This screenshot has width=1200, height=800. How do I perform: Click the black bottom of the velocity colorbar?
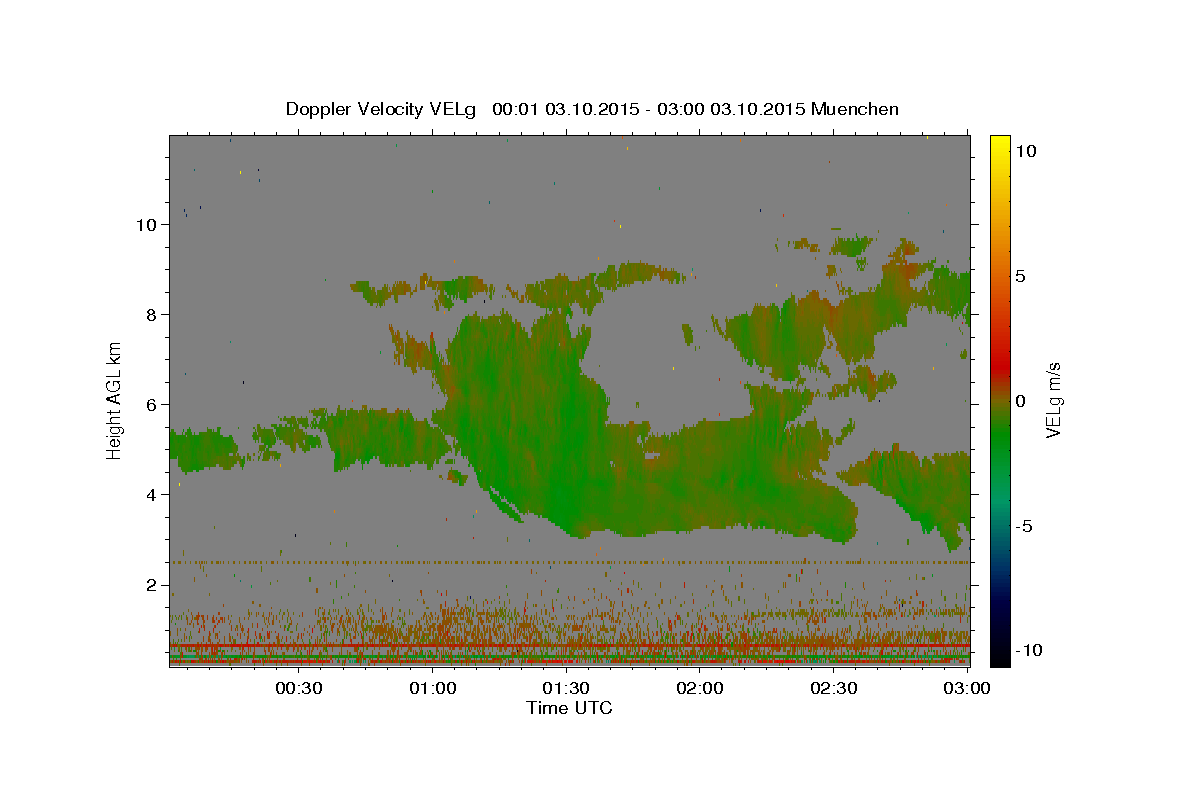[x=999, y=655]
